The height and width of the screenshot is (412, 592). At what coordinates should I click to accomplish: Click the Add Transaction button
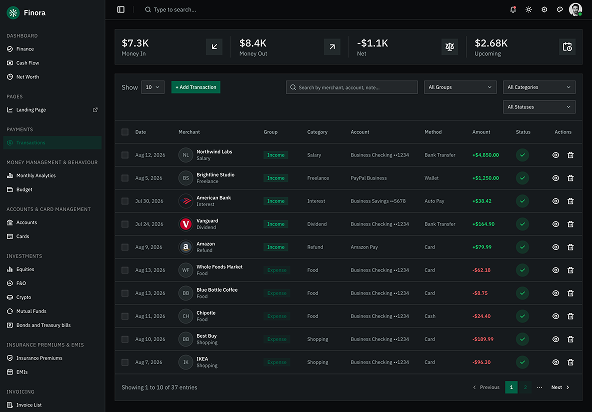pos(196,87)
